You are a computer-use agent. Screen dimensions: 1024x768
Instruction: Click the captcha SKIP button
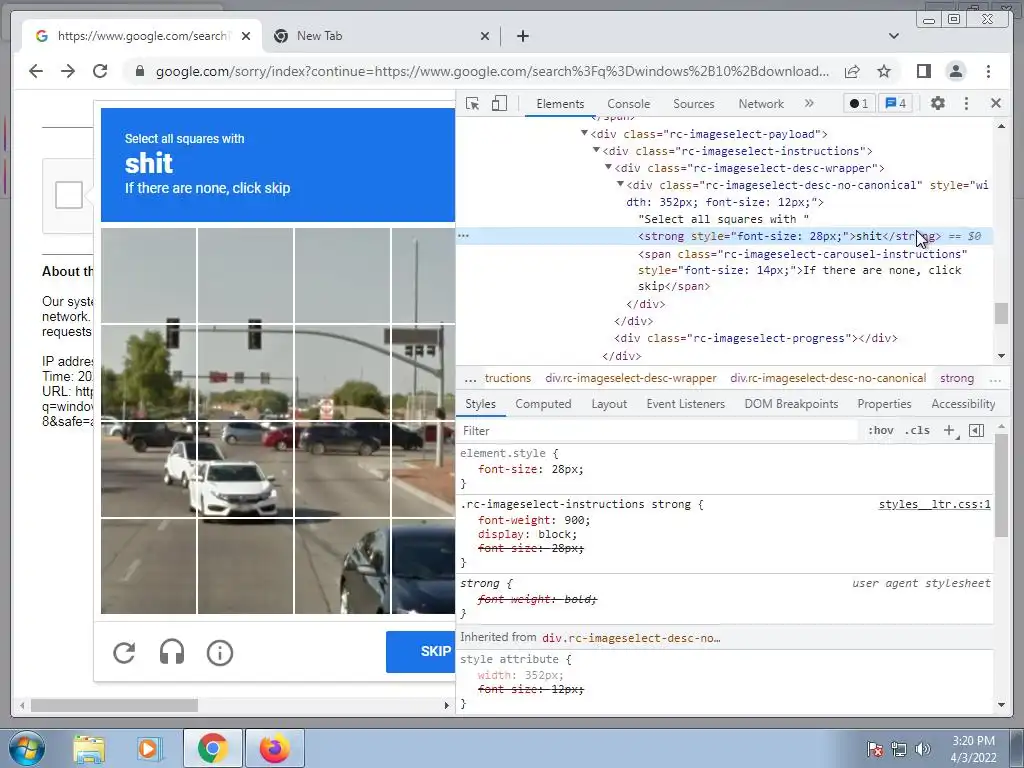coord(421,652)
